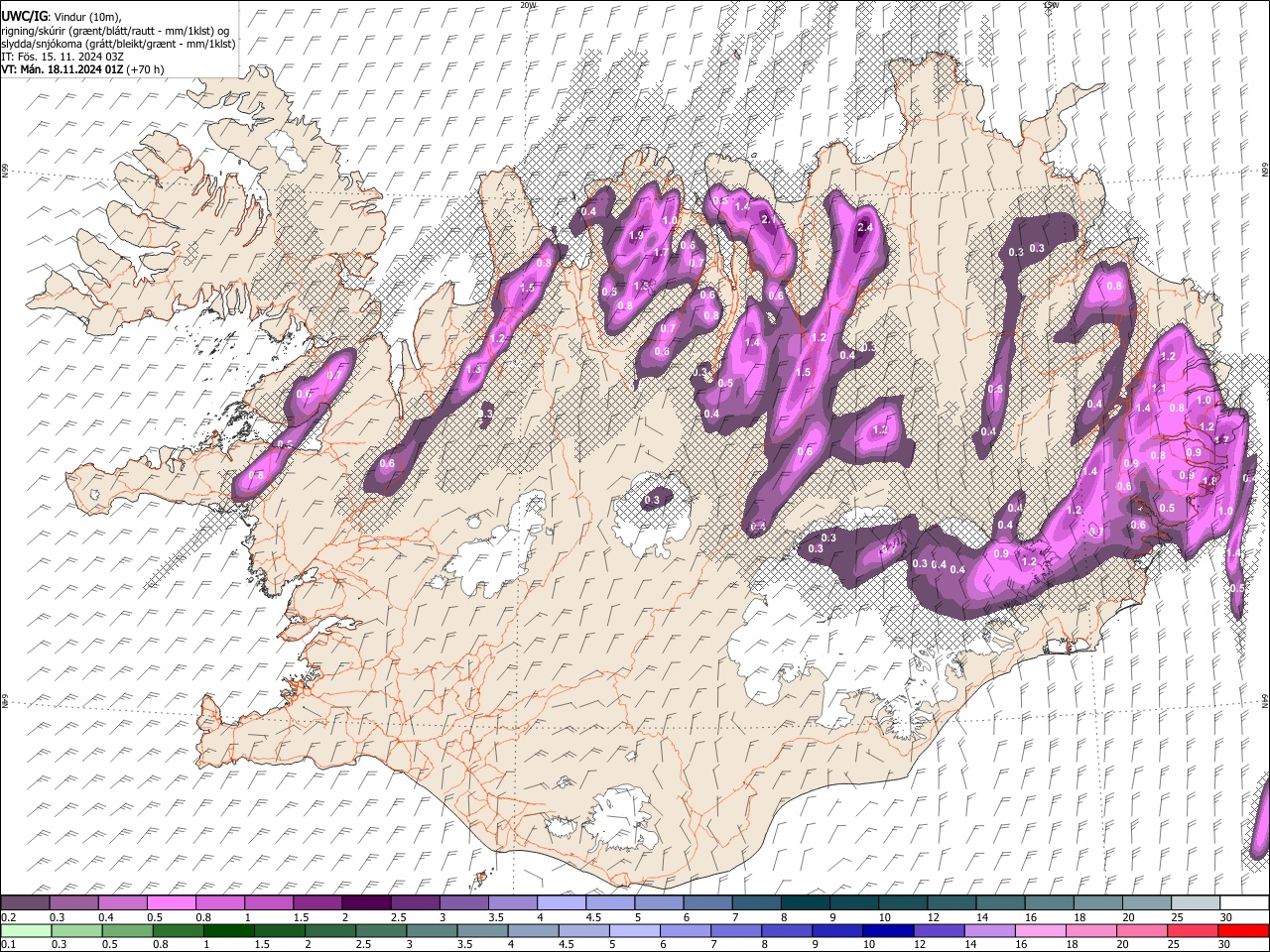Select the deep blue lower swatch between 10 and 12
This screenshot has width=1270, height=952.
pos(887,930)
